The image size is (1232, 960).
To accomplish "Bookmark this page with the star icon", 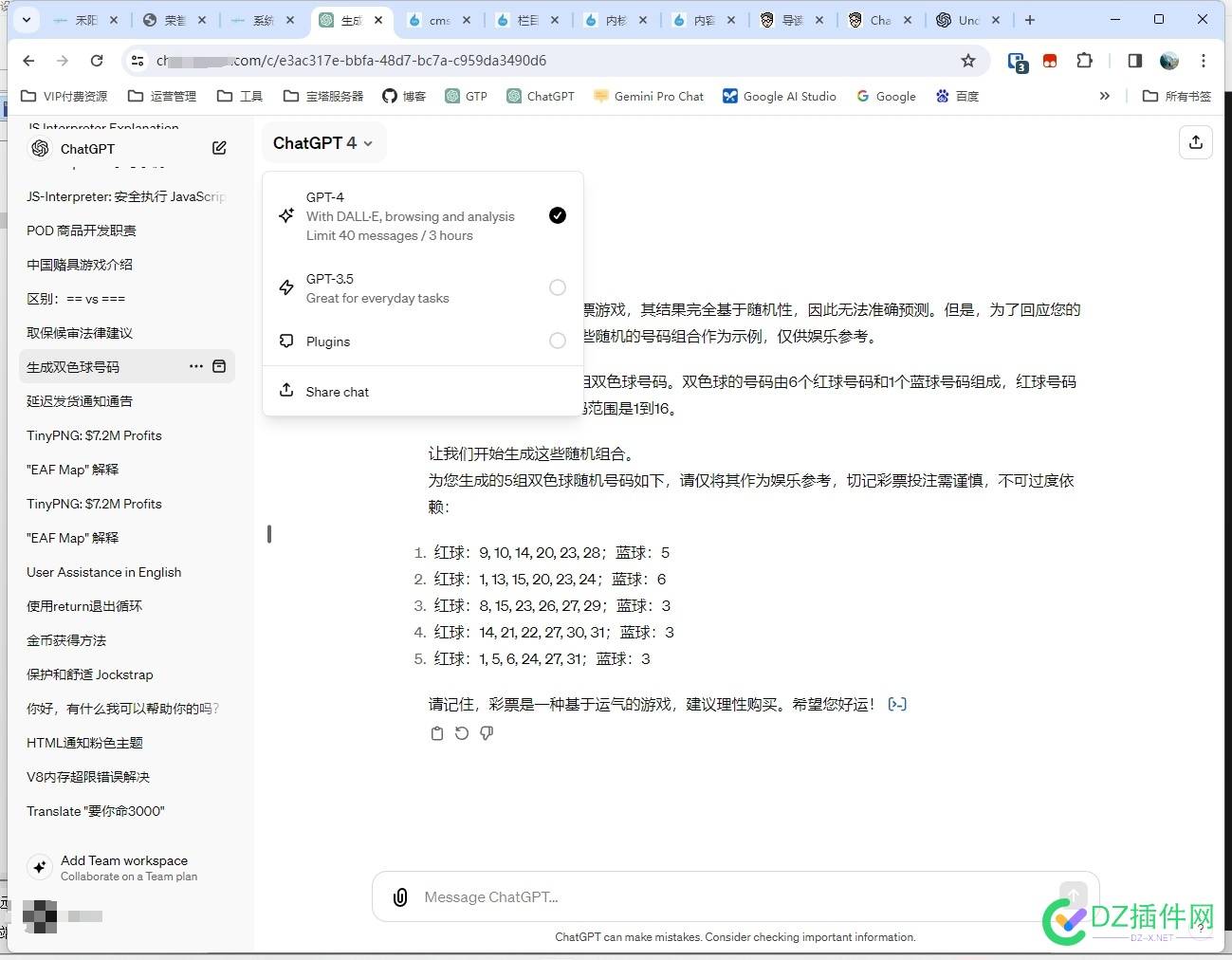I will (x=968, y=61).
